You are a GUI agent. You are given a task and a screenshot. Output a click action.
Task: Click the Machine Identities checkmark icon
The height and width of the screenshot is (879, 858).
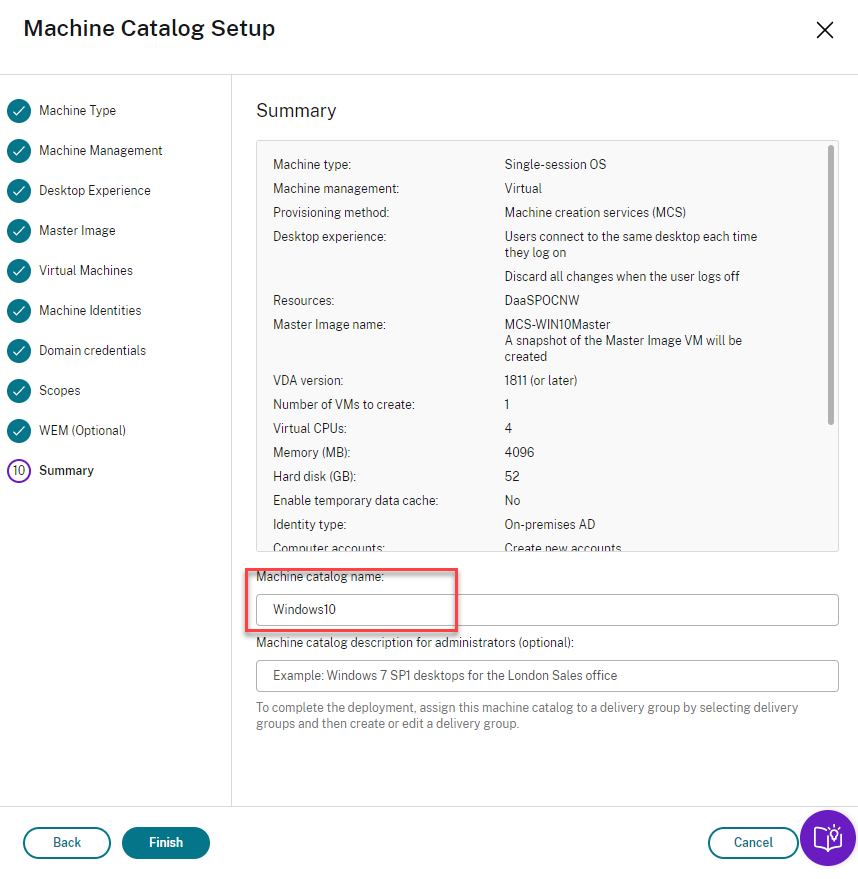19,311
